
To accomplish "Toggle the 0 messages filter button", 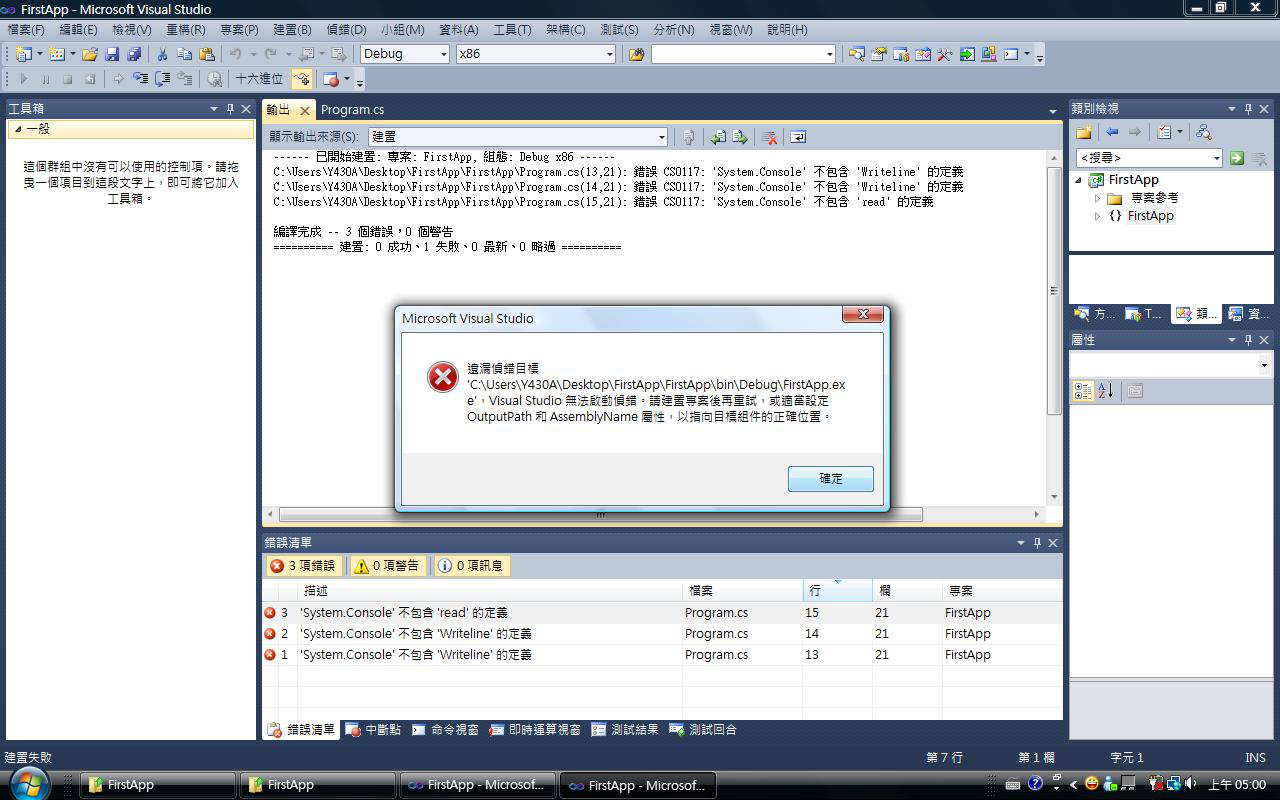I will (x=471, y=566).
